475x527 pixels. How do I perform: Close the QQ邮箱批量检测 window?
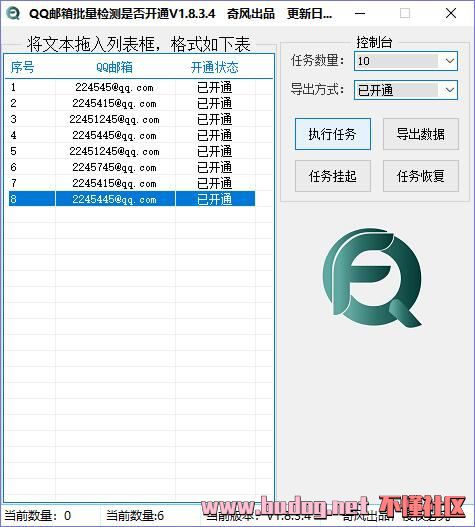tap(451, 13)
